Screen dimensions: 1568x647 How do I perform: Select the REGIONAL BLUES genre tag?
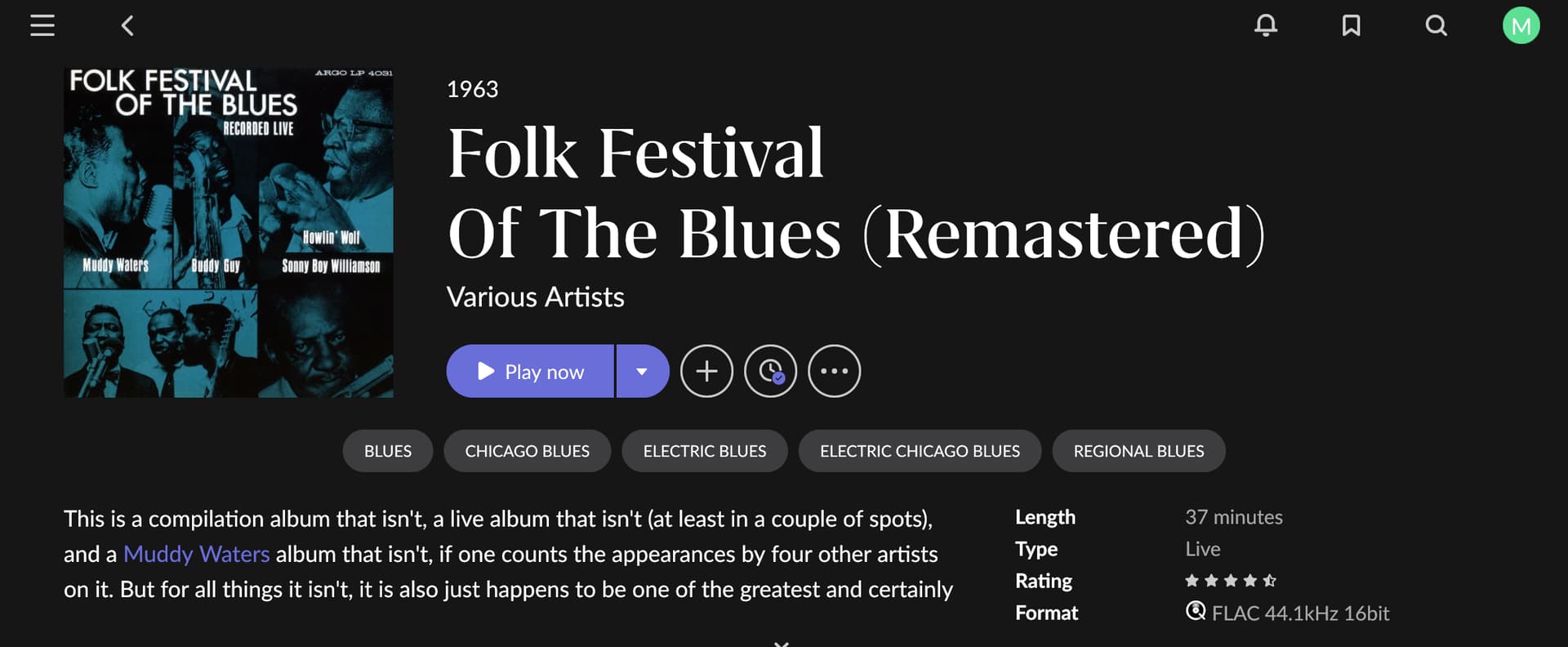tap(1138, 451)
